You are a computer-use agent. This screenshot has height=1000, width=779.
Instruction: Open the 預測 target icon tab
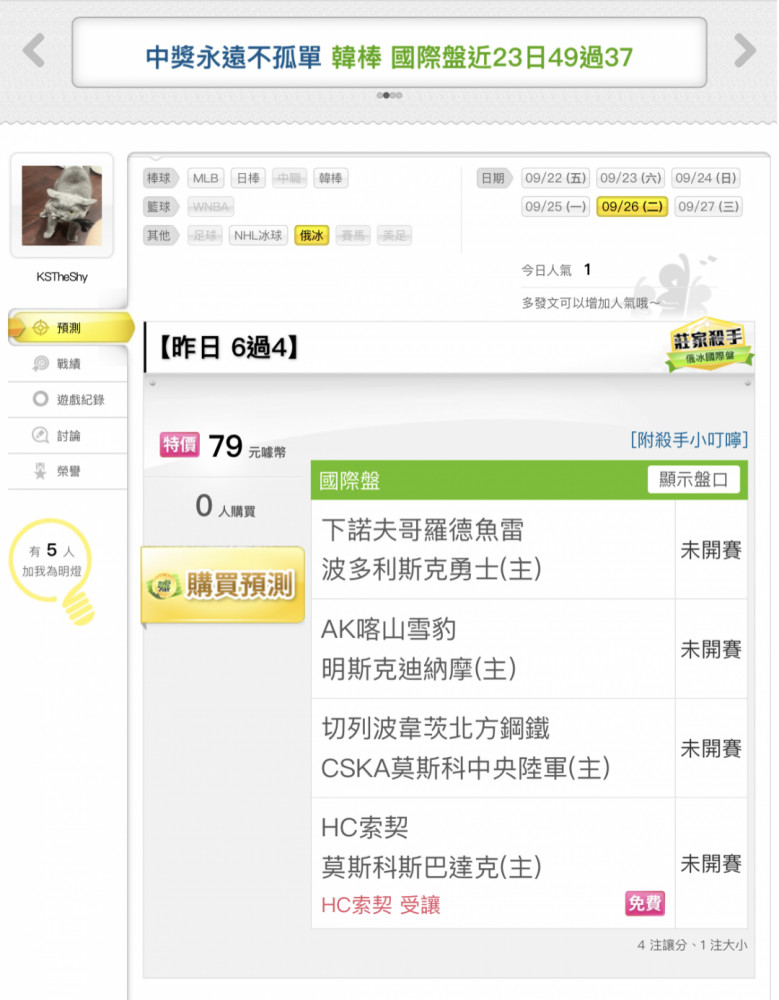click(70, 328)
